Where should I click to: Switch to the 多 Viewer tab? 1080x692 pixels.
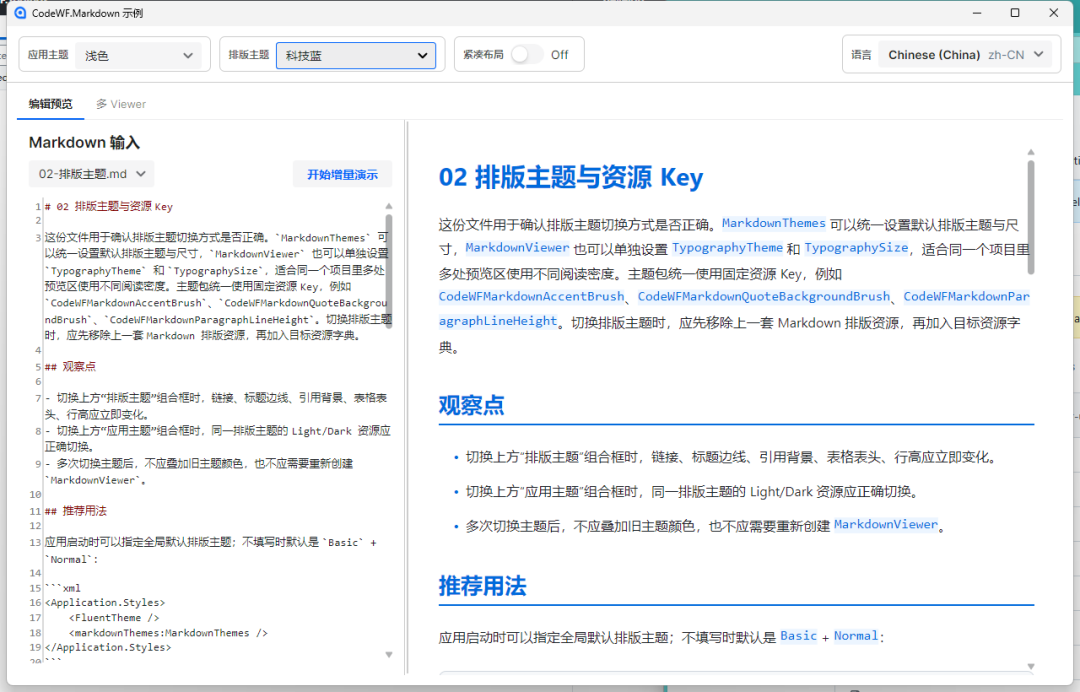[x=121, y=104]
